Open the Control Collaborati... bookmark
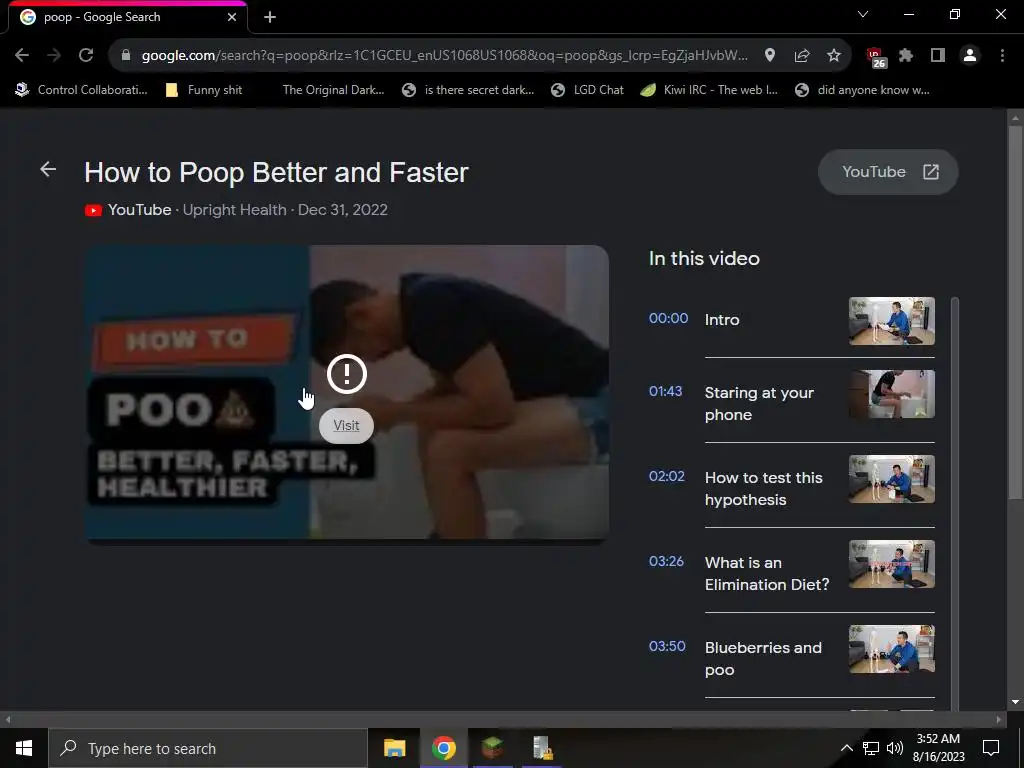 tap(82, 90)
